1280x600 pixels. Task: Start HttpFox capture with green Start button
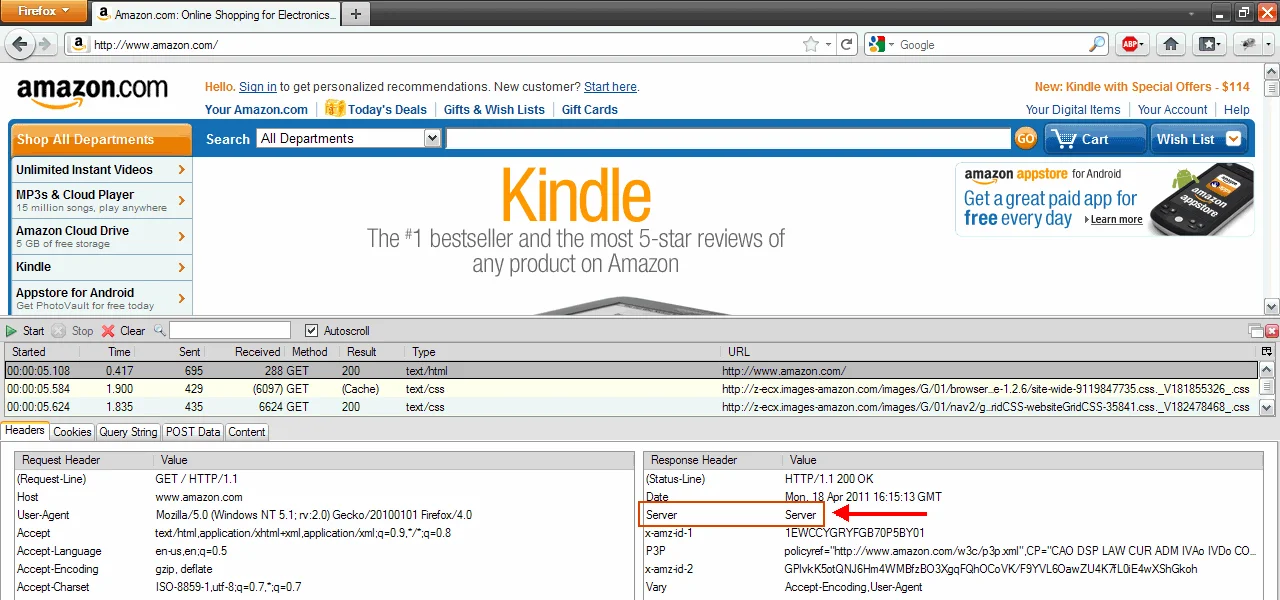pyautogui.click(x=25, y=331)
